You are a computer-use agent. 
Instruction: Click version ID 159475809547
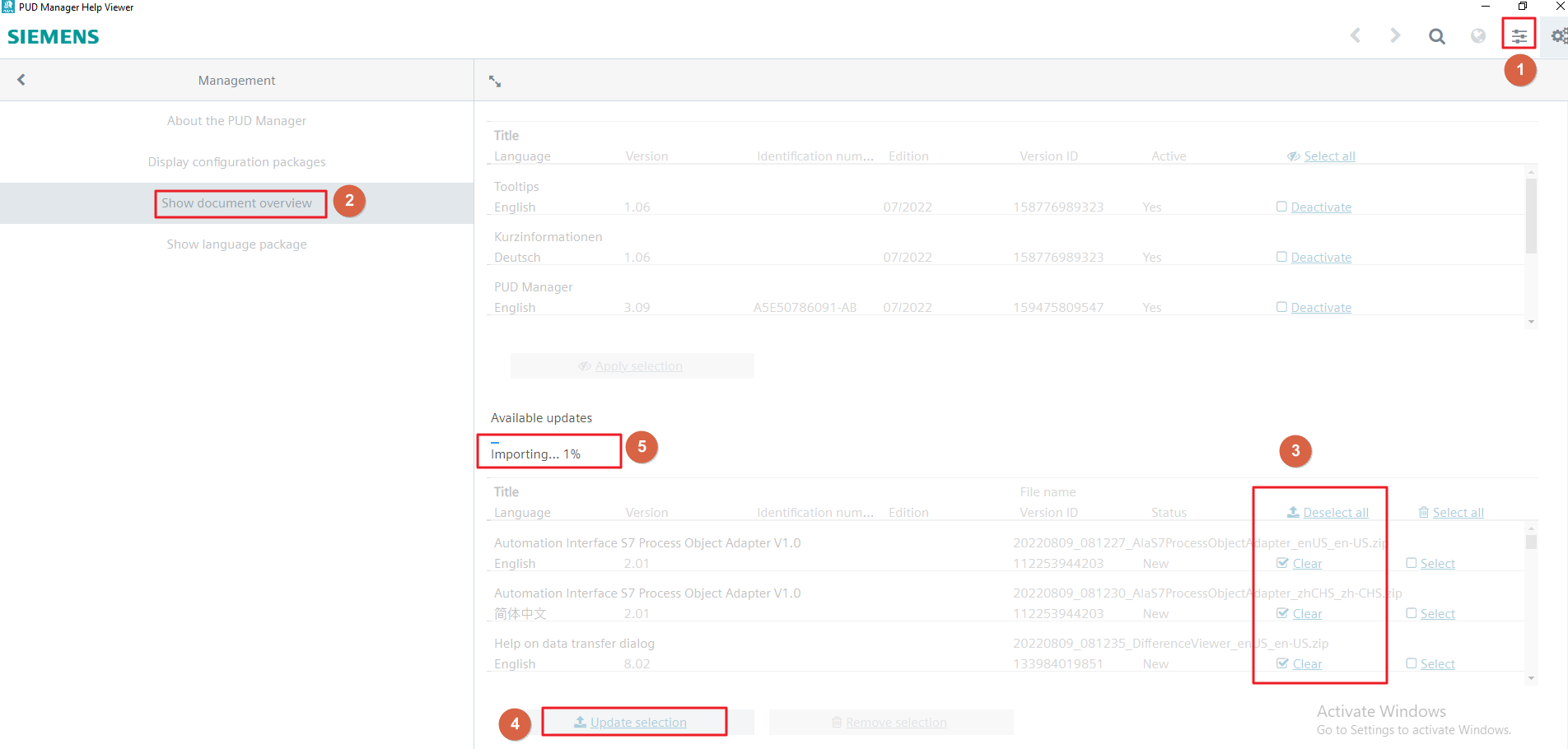(x=1058, y=308)
